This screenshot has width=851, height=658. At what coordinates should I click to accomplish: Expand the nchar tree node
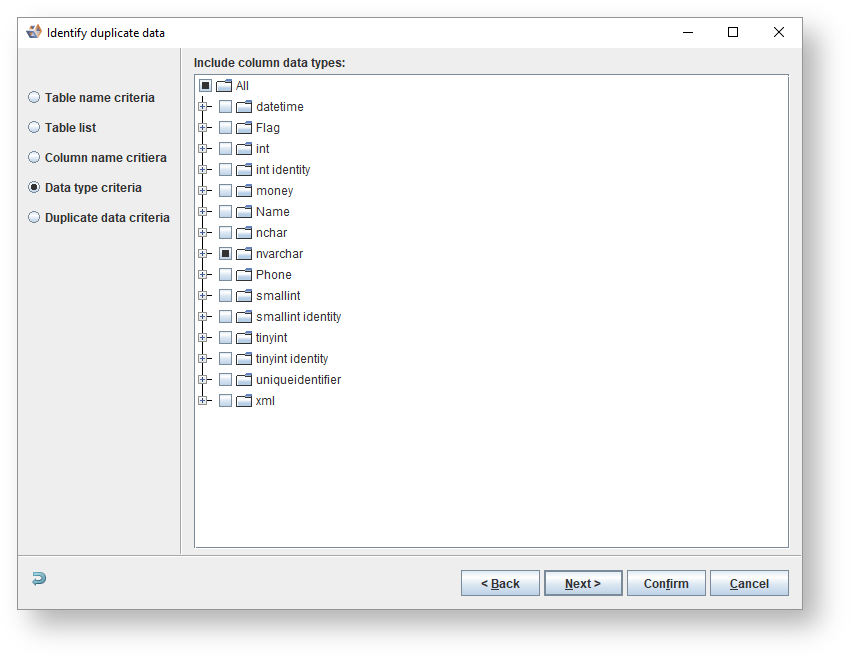point(202,232)
